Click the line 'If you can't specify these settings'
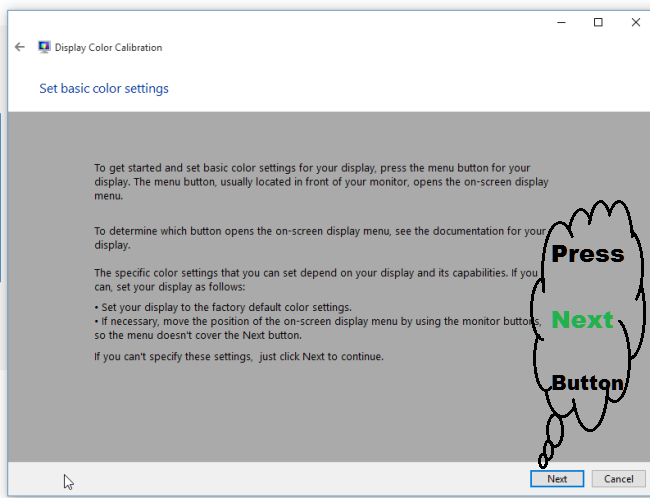 coord(239,357)
